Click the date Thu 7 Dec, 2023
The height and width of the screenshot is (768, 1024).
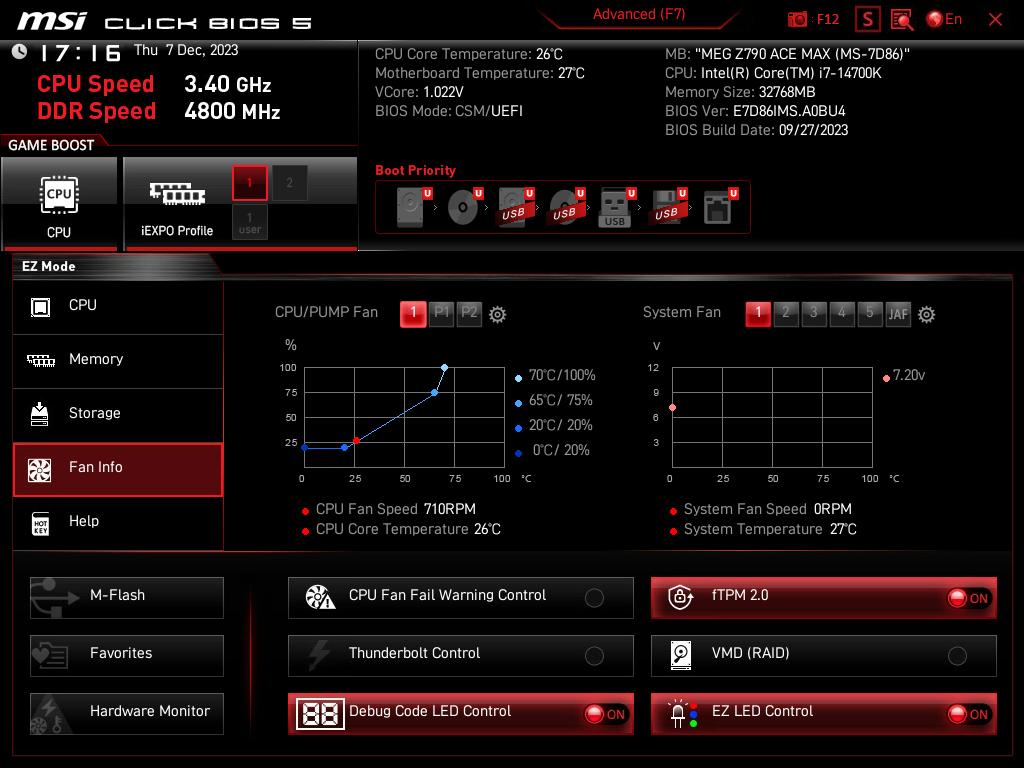coord(186,50)
